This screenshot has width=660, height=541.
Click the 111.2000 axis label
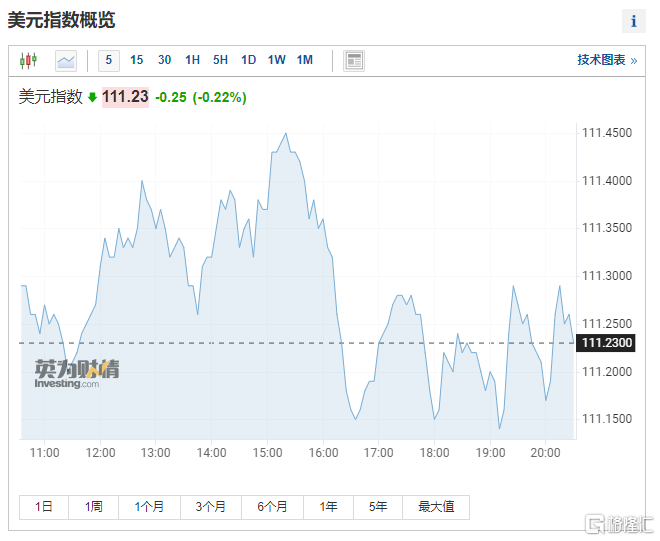tap(607, 372)
